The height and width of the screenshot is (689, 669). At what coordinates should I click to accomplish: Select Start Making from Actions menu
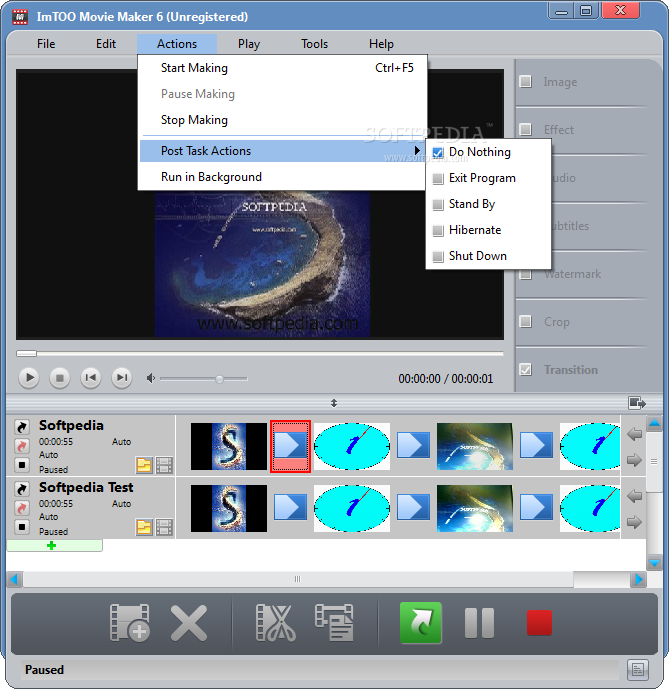[282, 68]
